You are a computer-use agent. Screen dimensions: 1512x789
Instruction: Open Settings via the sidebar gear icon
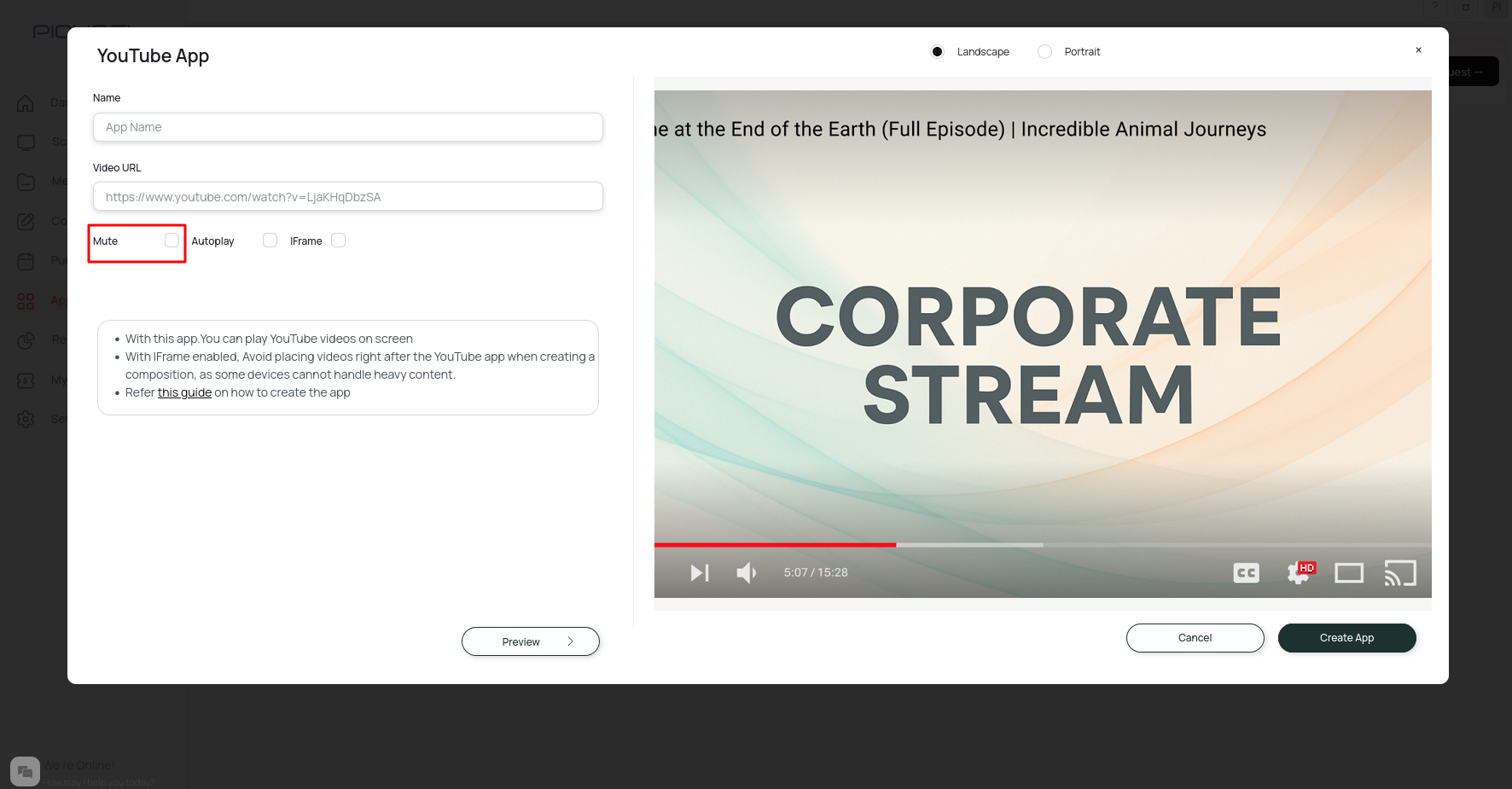tap(26, 418)
